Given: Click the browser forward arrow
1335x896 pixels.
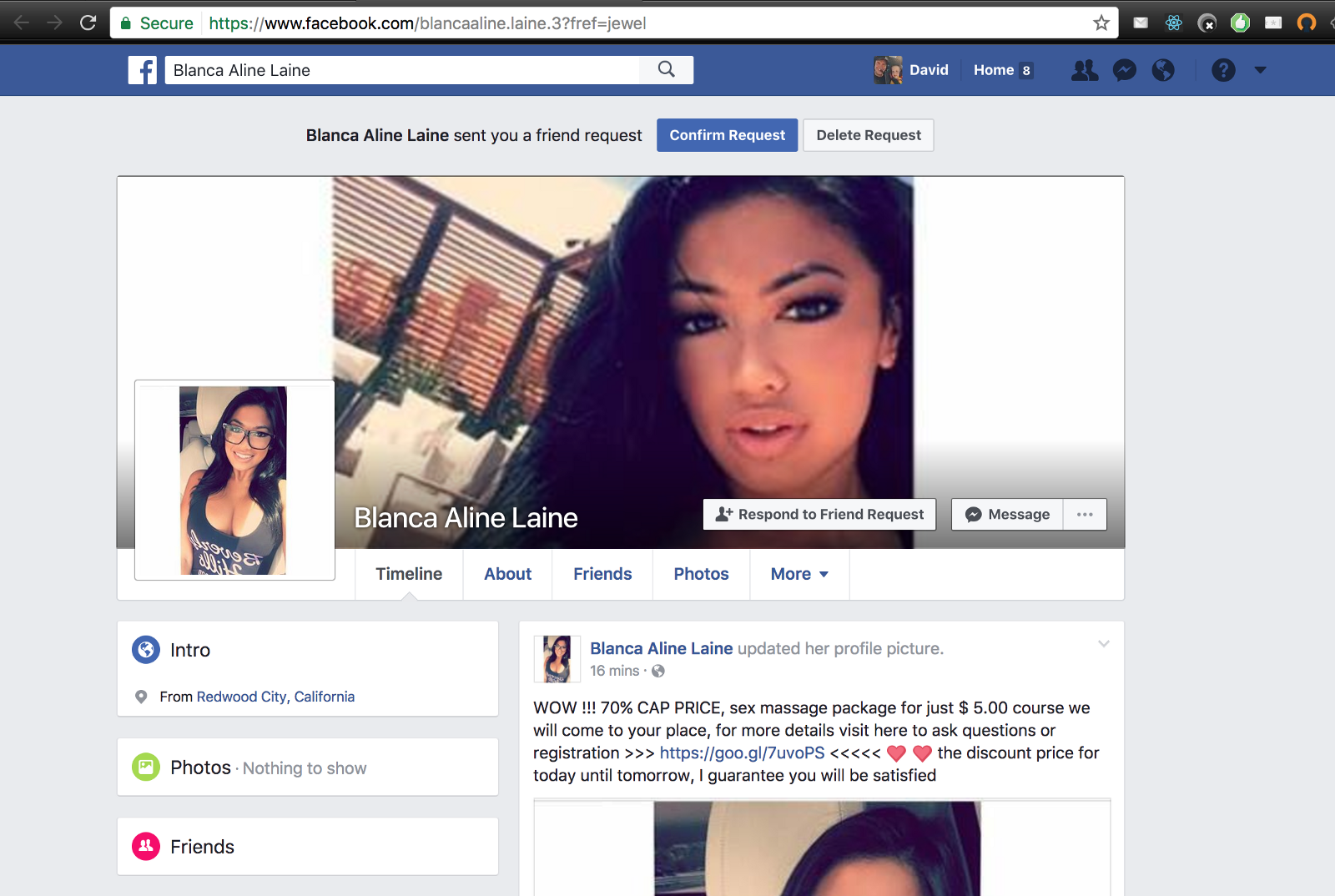Looking at the screenshot, I should coord(55,23).
